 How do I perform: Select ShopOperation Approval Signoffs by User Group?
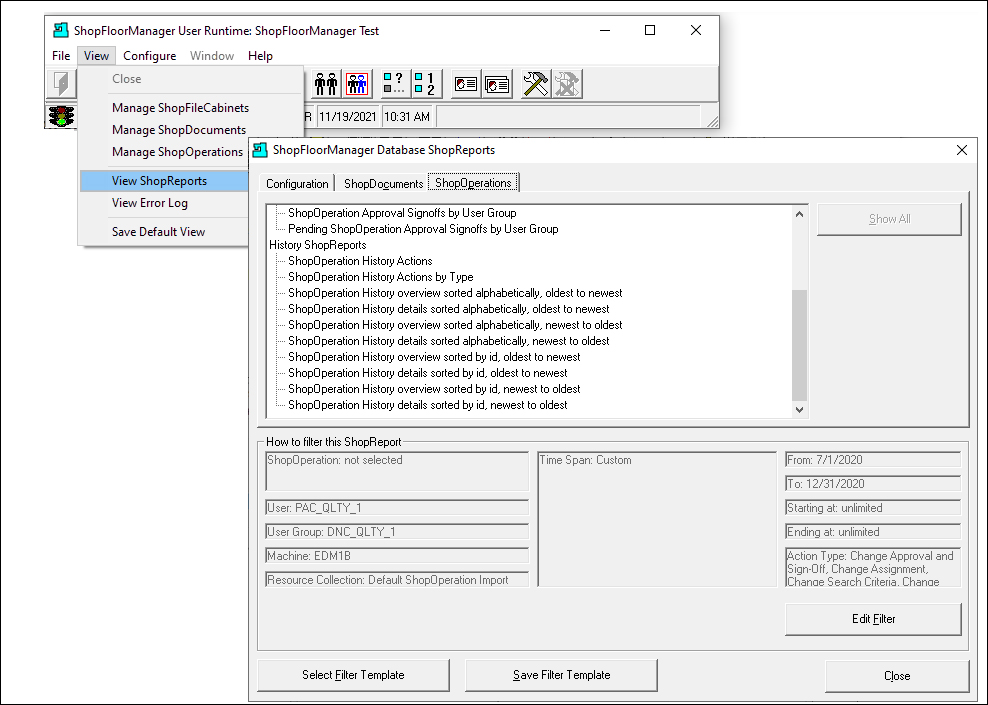click(402, 213)
